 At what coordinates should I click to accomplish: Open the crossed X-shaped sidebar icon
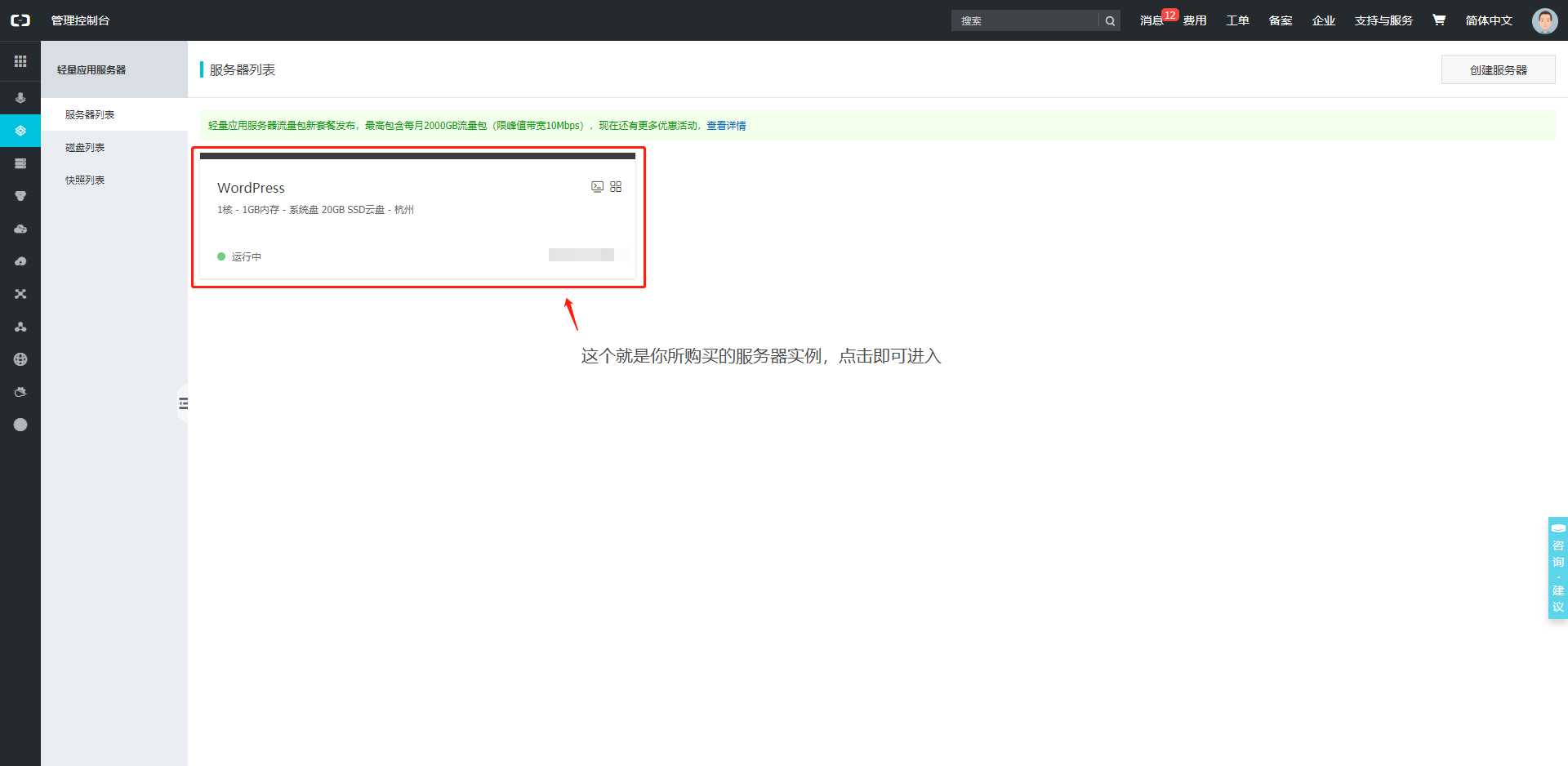click(x=20, y=294)
